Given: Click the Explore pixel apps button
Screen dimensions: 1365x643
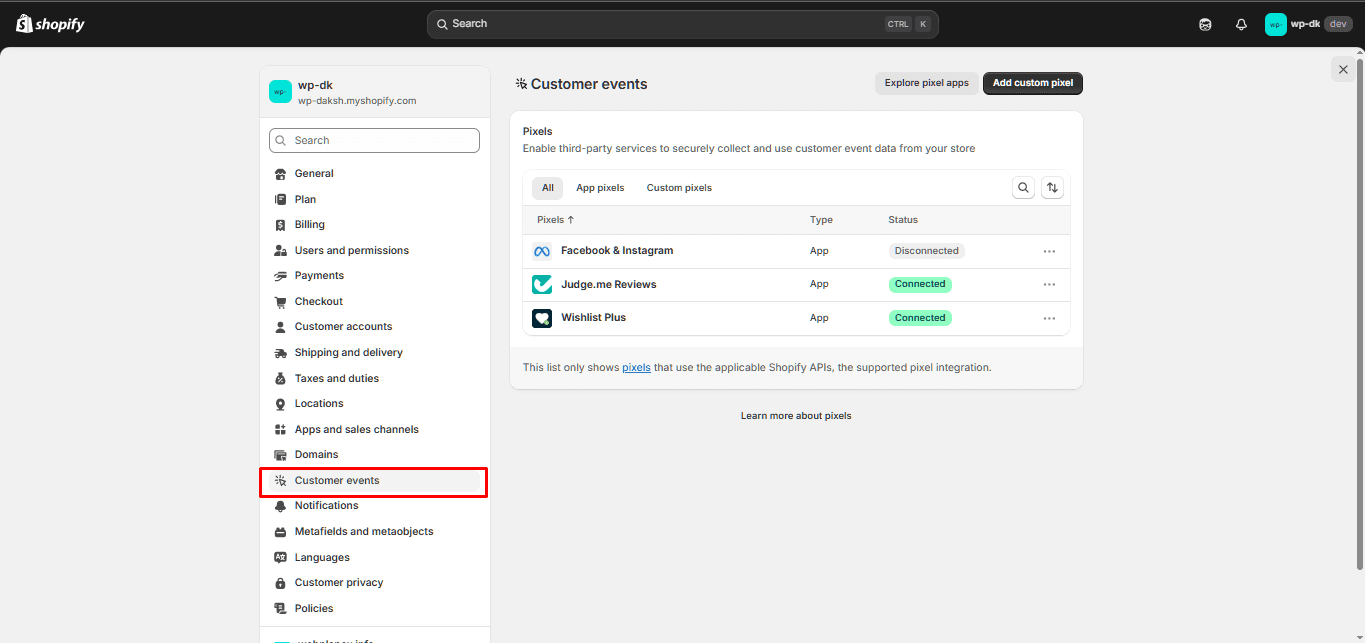Looking at the screenshot, I should [x=926, y=83].
